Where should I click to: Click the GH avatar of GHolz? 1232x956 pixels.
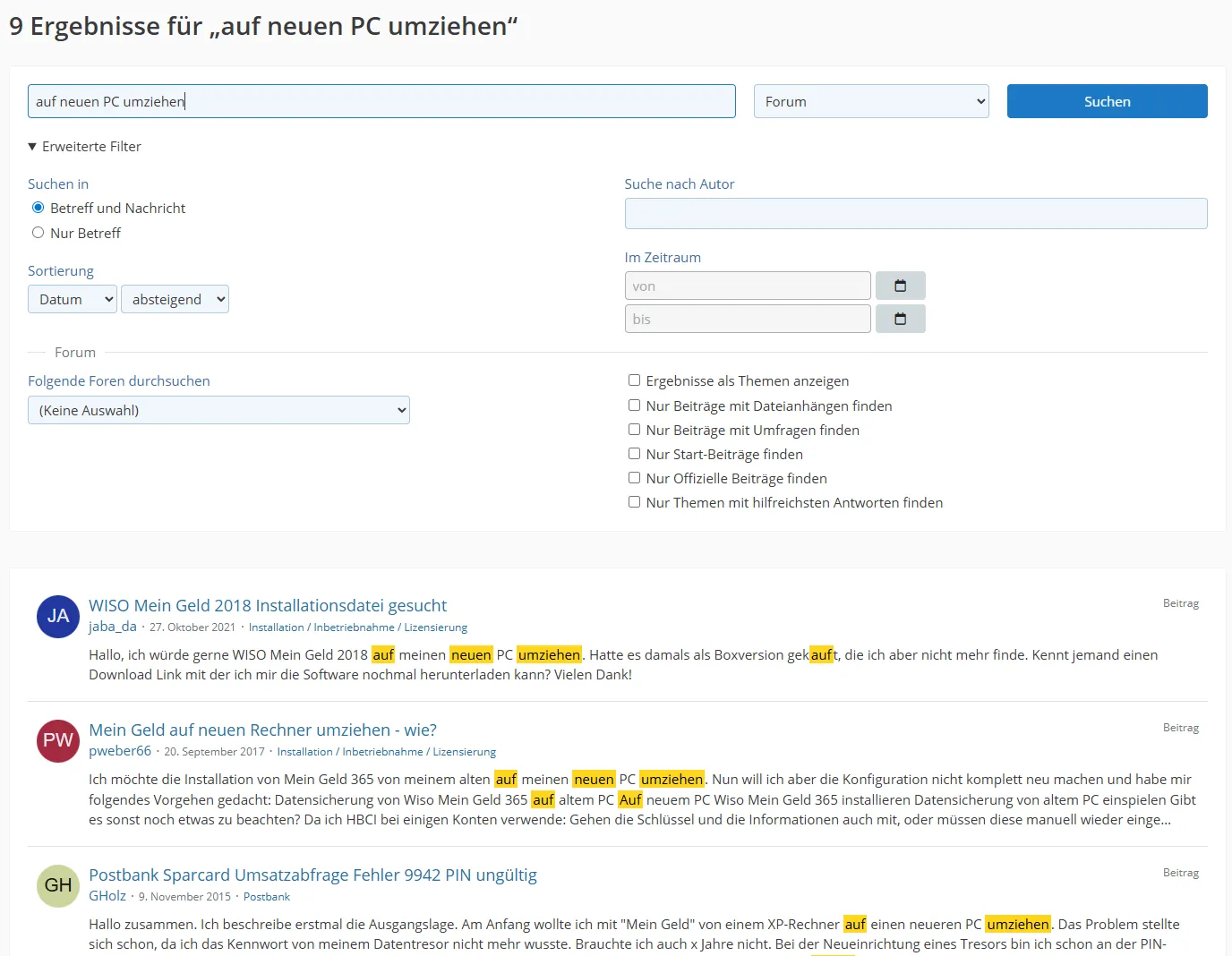(58, 885)
